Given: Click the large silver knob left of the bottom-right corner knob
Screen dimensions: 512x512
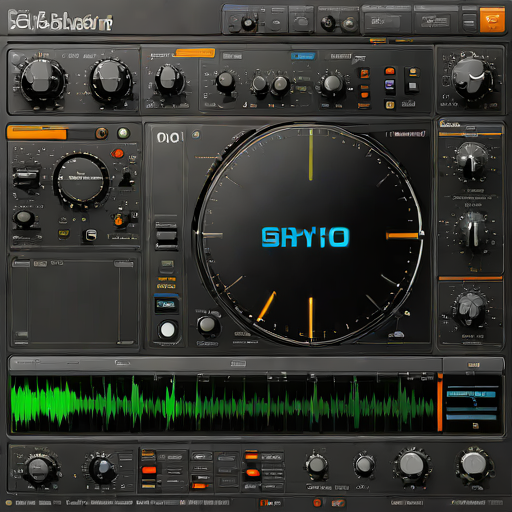Looking at the screenshot, I should point(412,465).
